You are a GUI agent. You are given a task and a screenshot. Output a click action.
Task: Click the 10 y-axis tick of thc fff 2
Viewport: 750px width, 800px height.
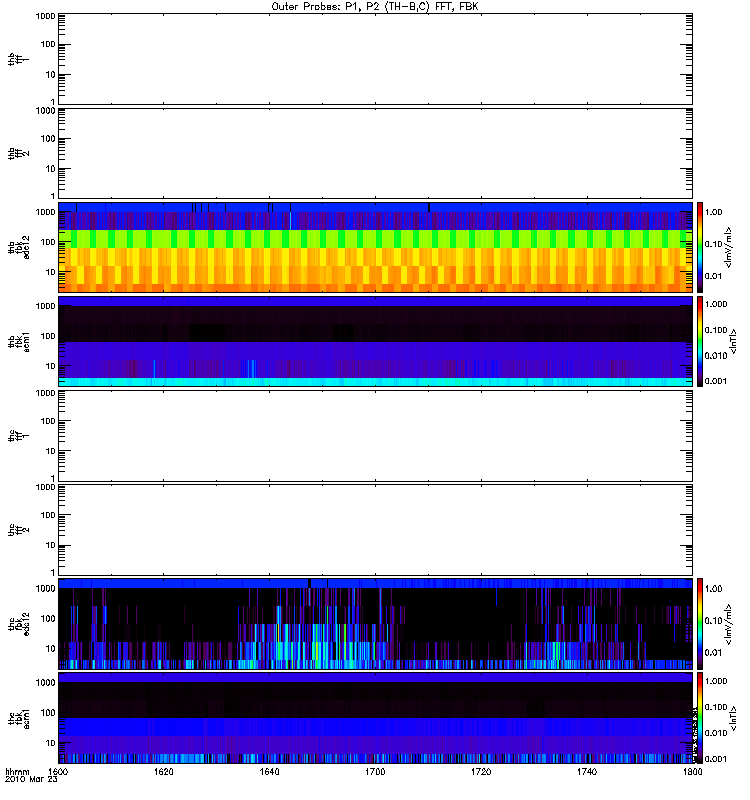click(x=51, y=545)
